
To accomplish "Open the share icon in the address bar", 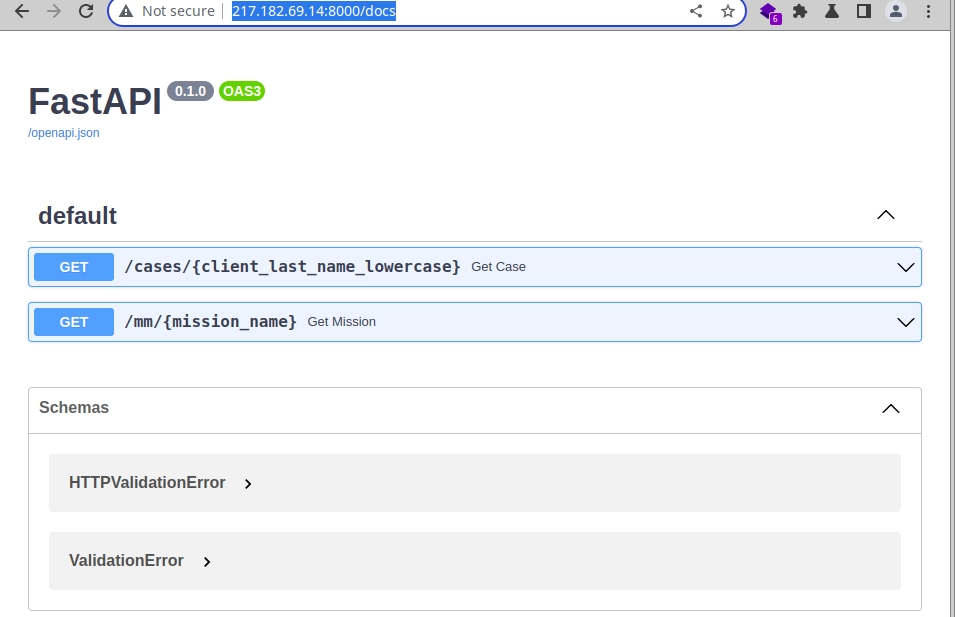I will click(x=696, y=11).
